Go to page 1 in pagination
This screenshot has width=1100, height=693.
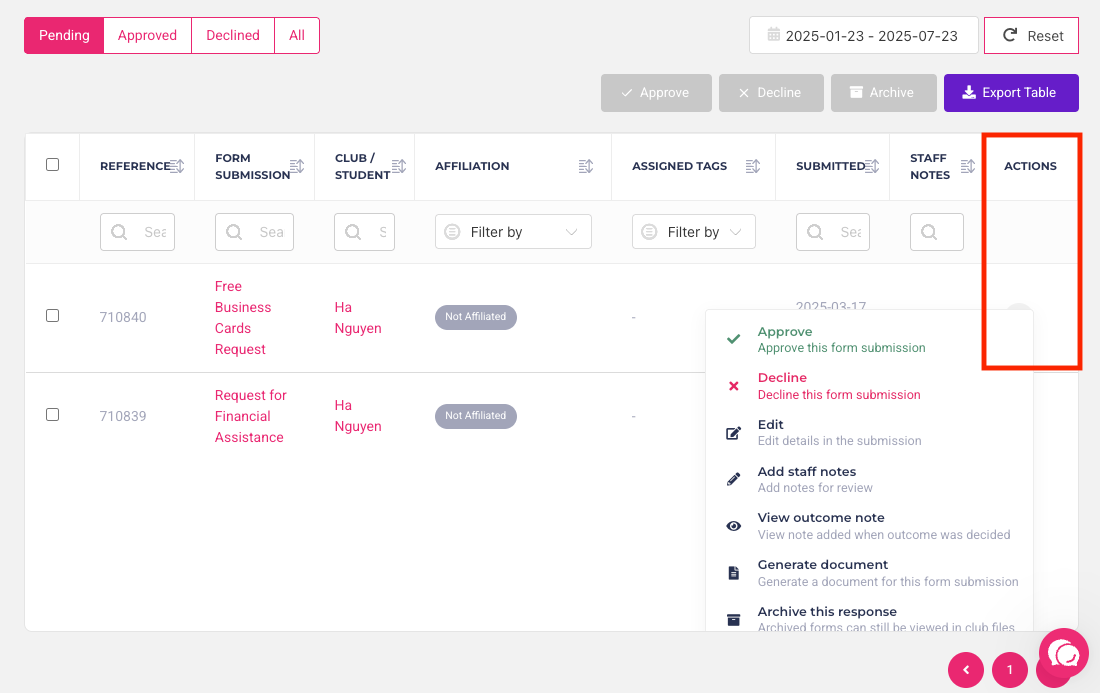pos(1010,670)
